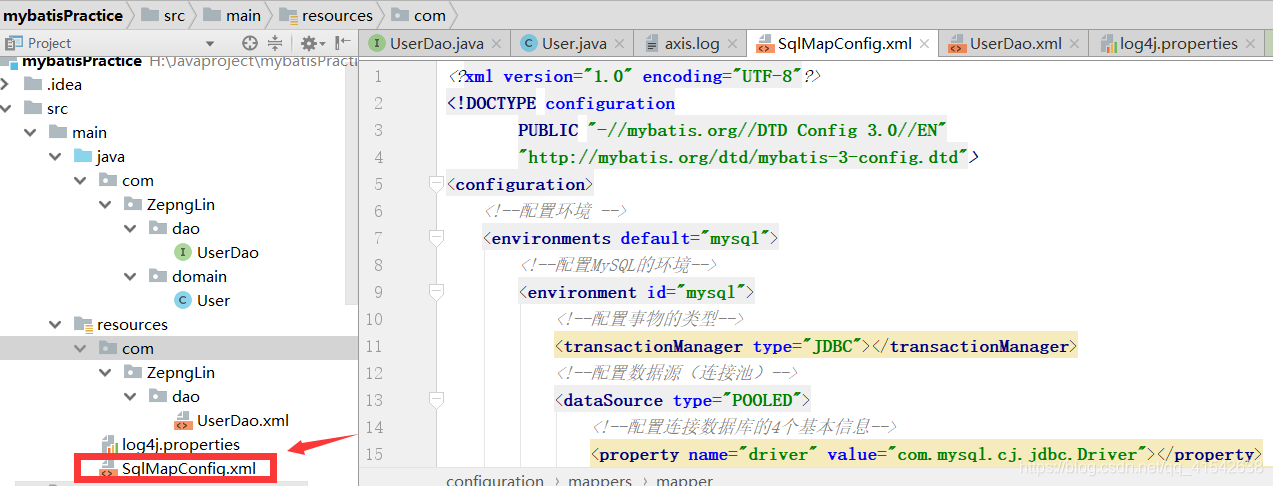The width and height of the screenshot is (1273, 486).
Task: Switch to the User.java tab
Action: [574, 44]
